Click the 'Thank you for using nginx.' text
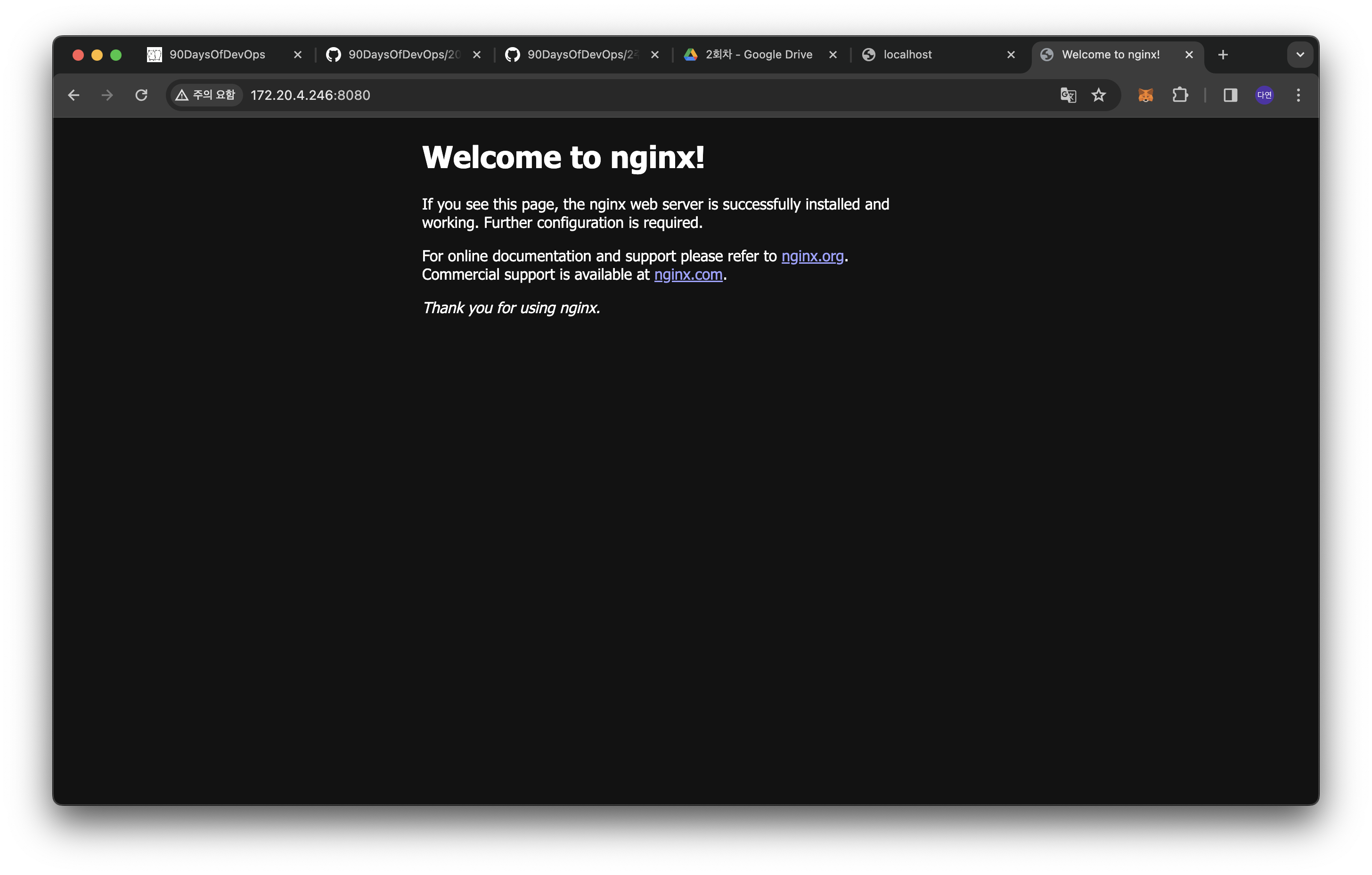1372x875 pixels. tap(511, 308)
